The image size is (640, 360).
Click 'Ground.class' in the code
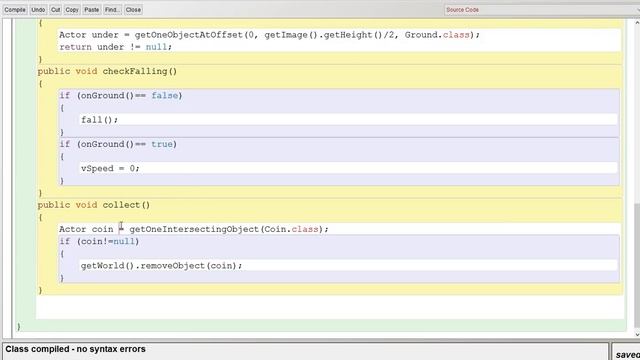(x=437, y=35)
